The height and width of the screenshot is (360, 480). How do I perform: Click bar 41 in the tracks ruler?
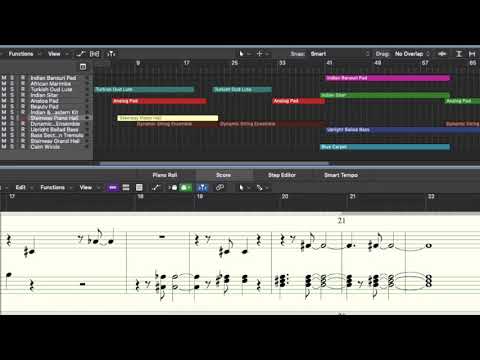point(329,63)
